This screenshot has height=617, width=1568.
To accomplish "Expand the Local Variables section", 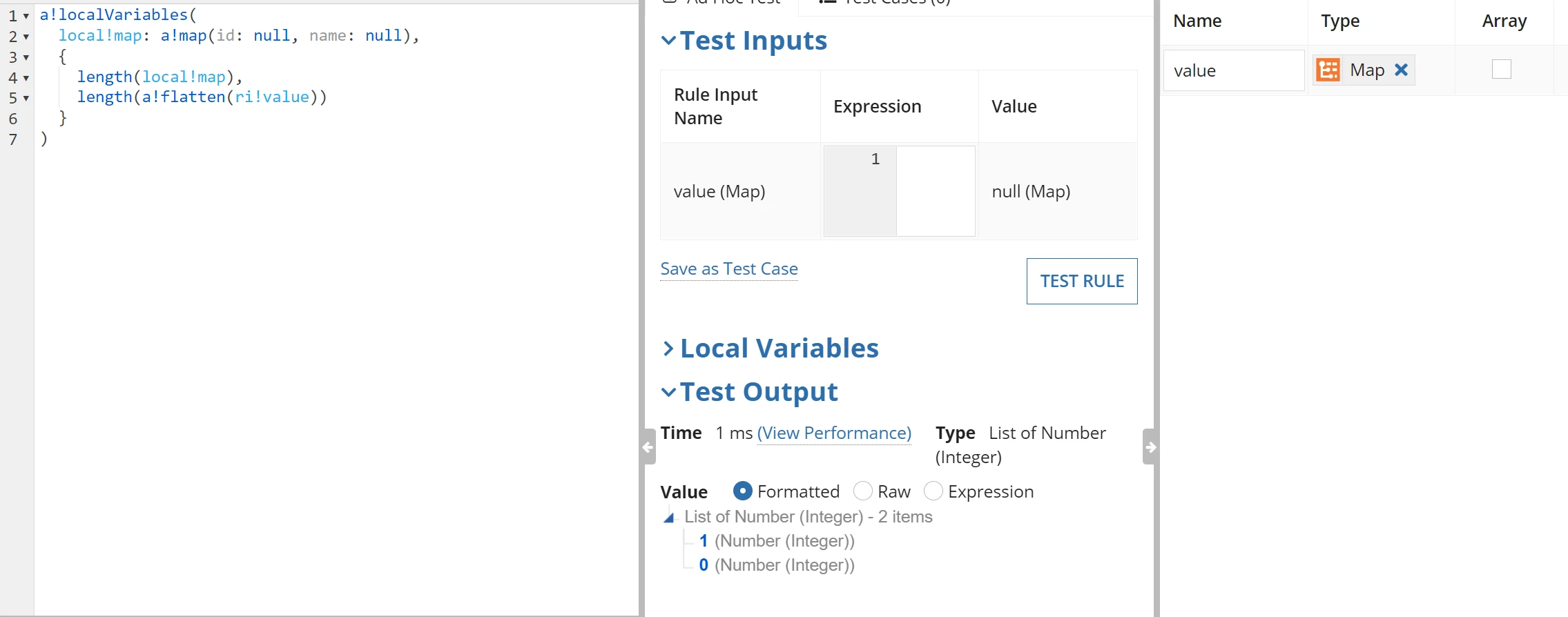I will pyautogui.click(x=668, y=349).
